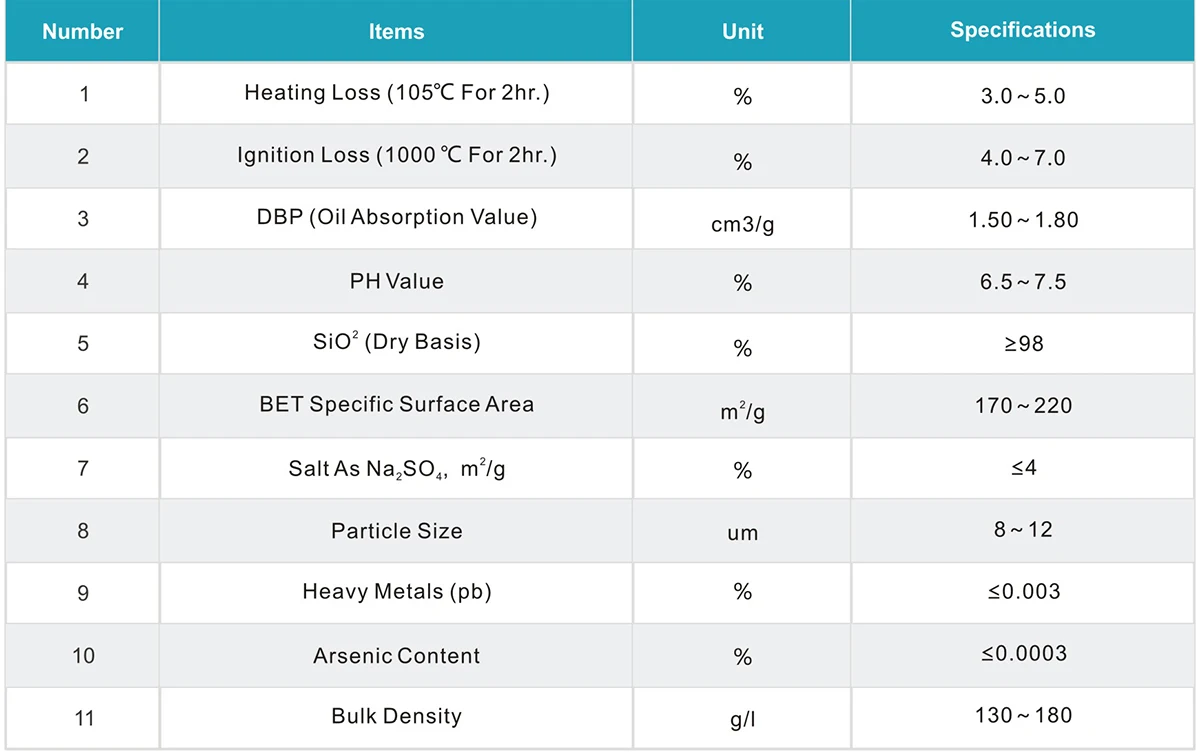The width and height of the screenshot is (1200, 752).
Task: Click the Number column header
Action: (x=82, y=31)
